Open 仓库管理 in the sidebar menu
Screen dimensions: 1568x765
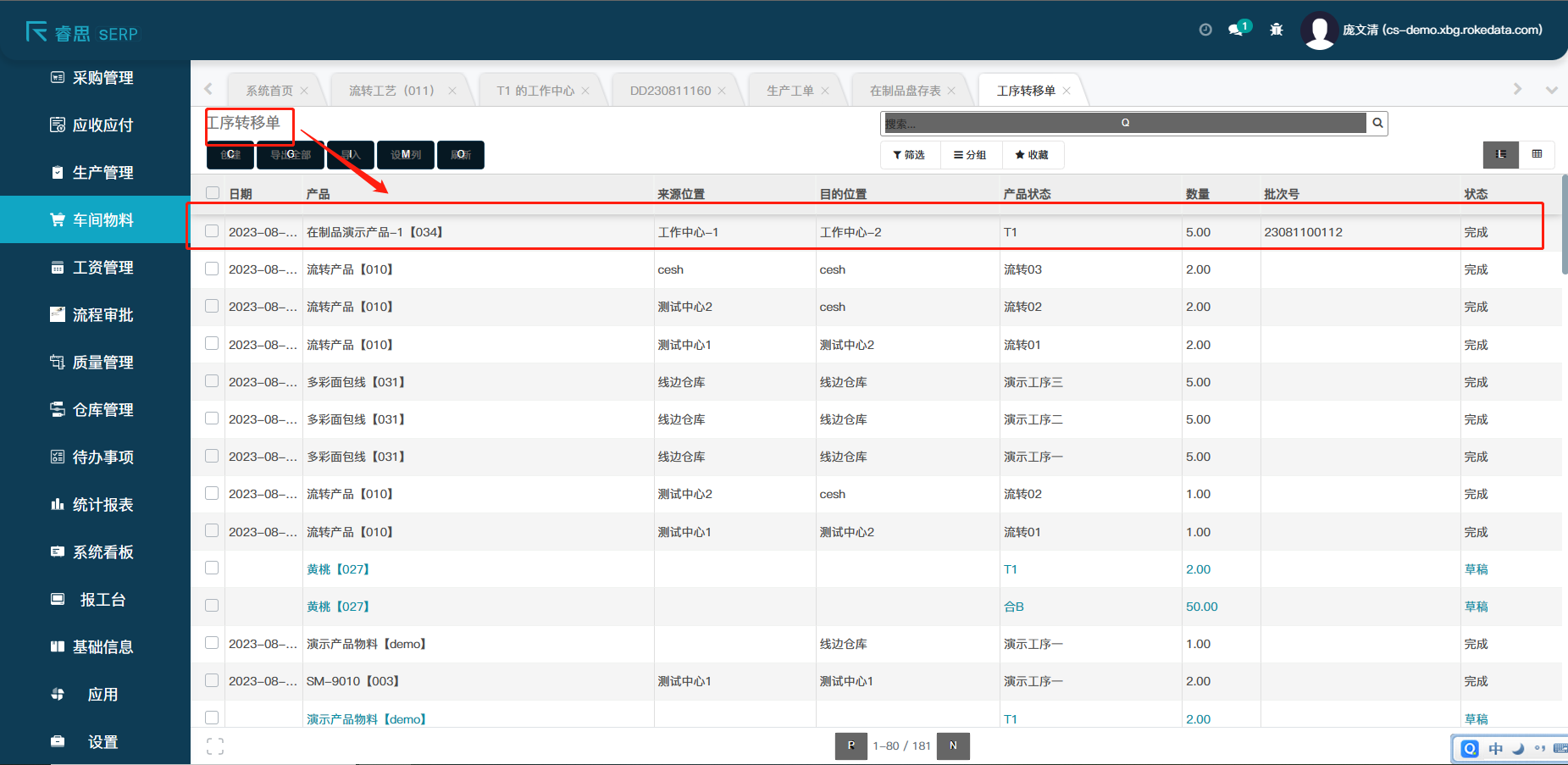tap(103, 410)
